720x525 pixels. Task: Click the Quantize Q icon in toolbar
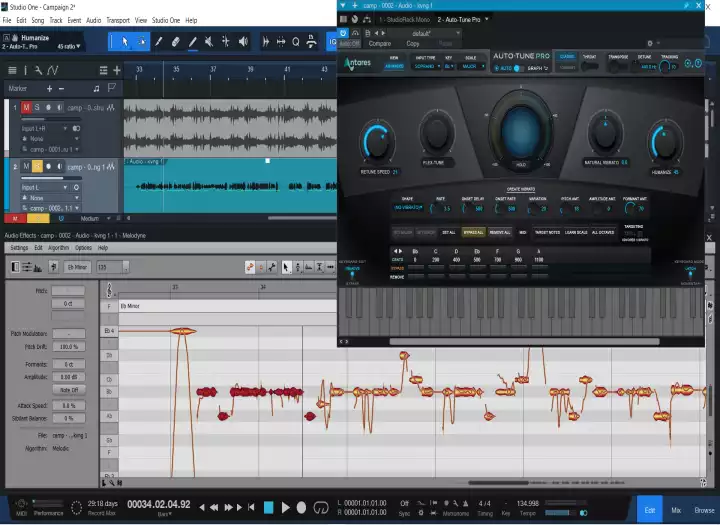[296, 42]
